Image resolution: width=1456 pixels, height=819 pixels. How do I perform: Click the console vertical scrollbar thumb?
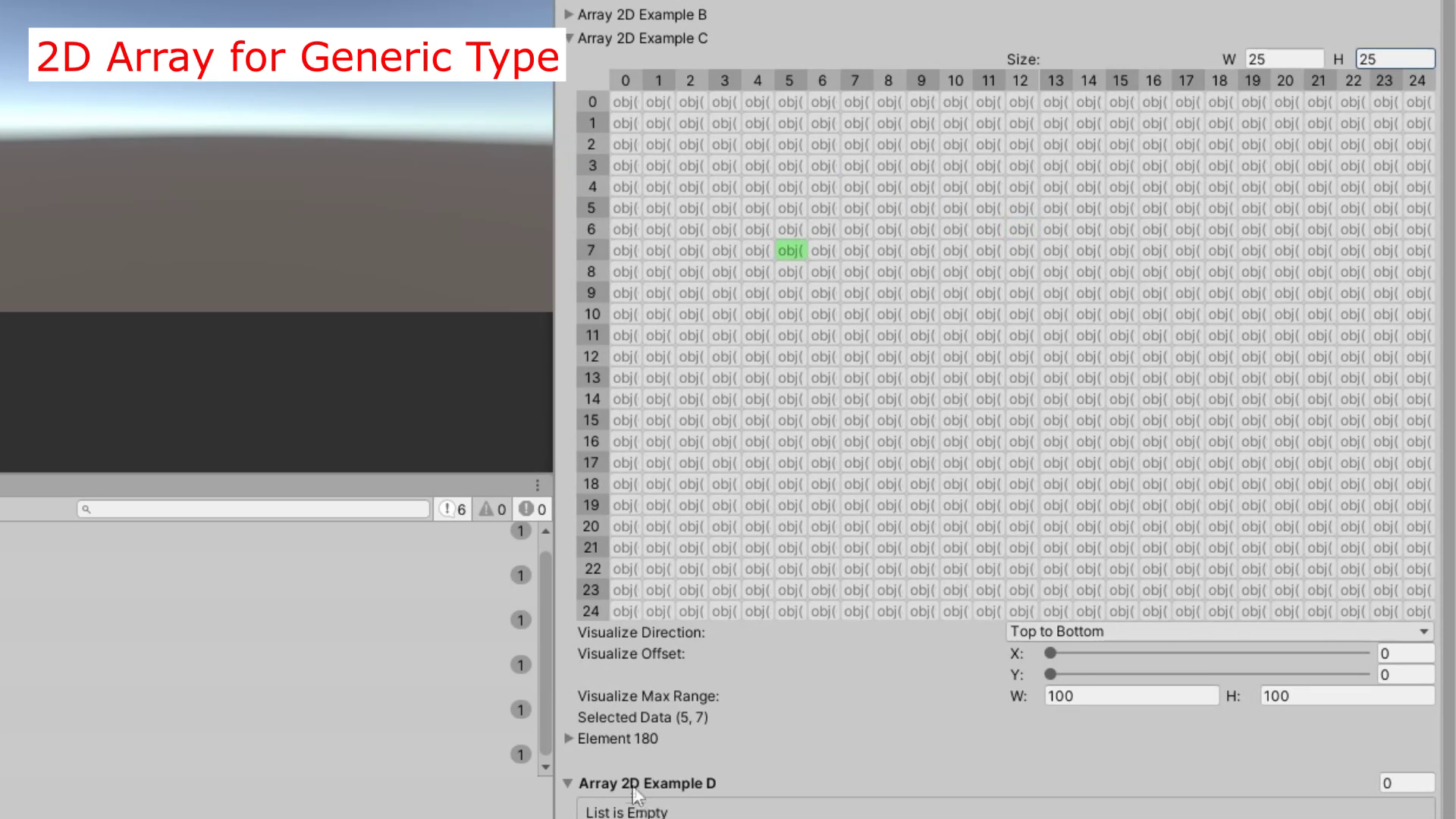tap(545, 654)
